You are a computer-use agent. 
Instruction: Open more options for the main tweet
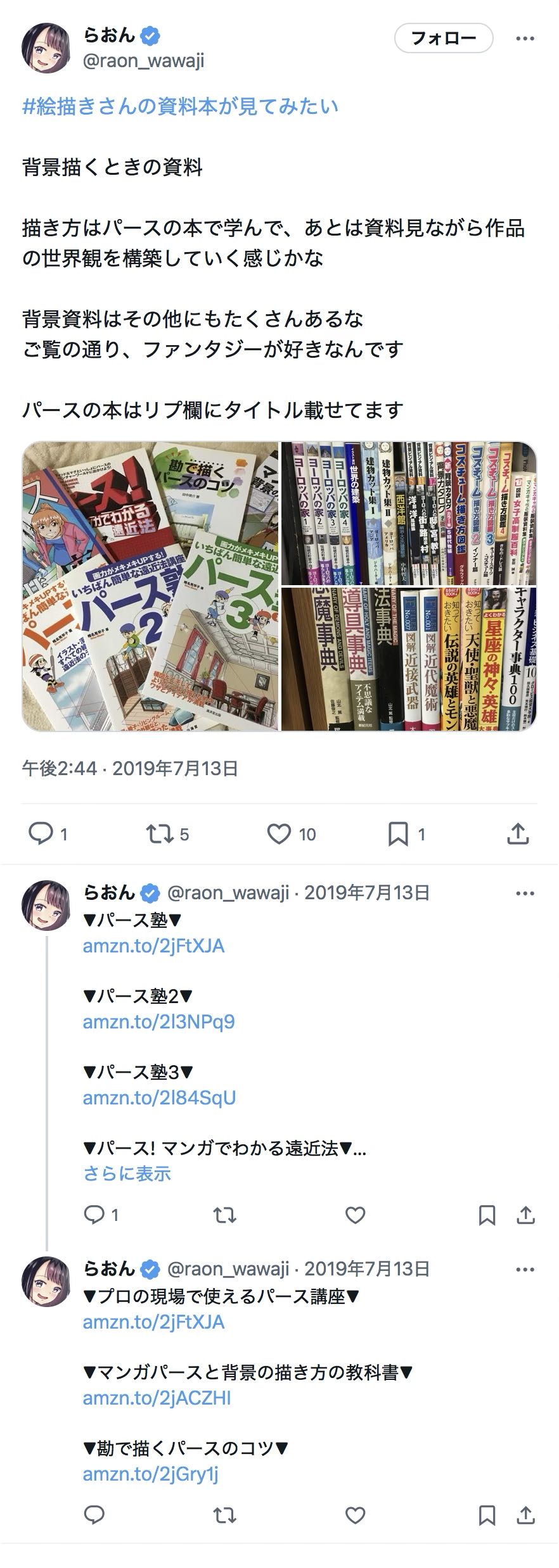coord(525,39)
